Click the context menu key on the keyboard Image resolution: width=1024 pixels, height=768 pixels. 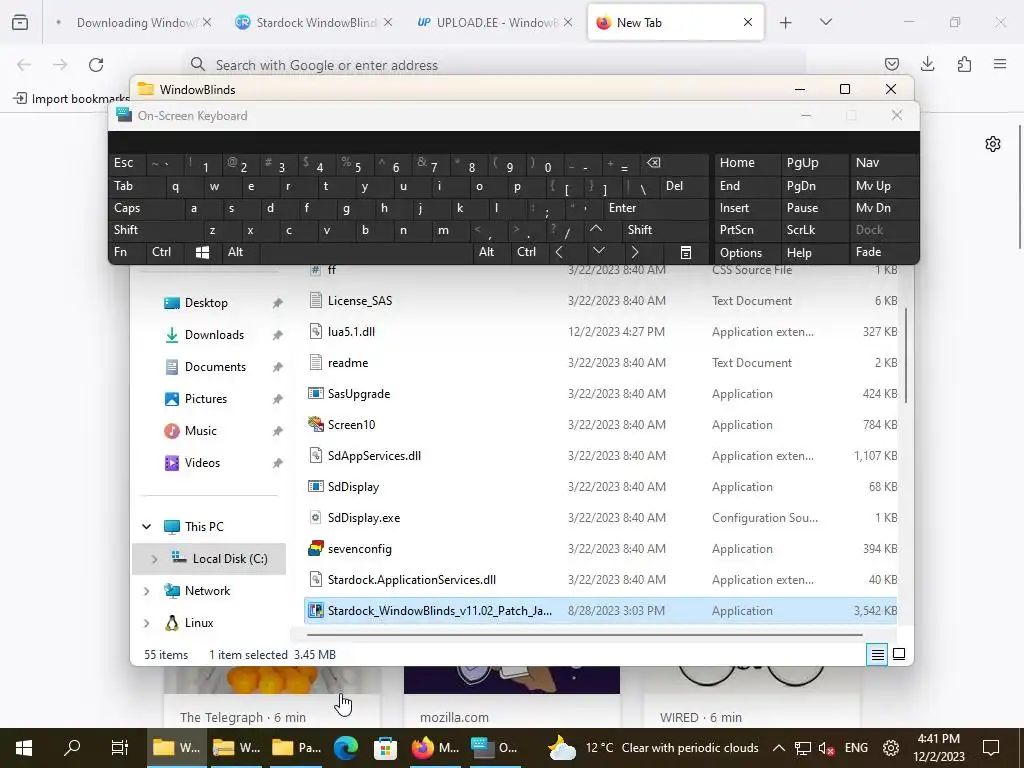[686, 253]
